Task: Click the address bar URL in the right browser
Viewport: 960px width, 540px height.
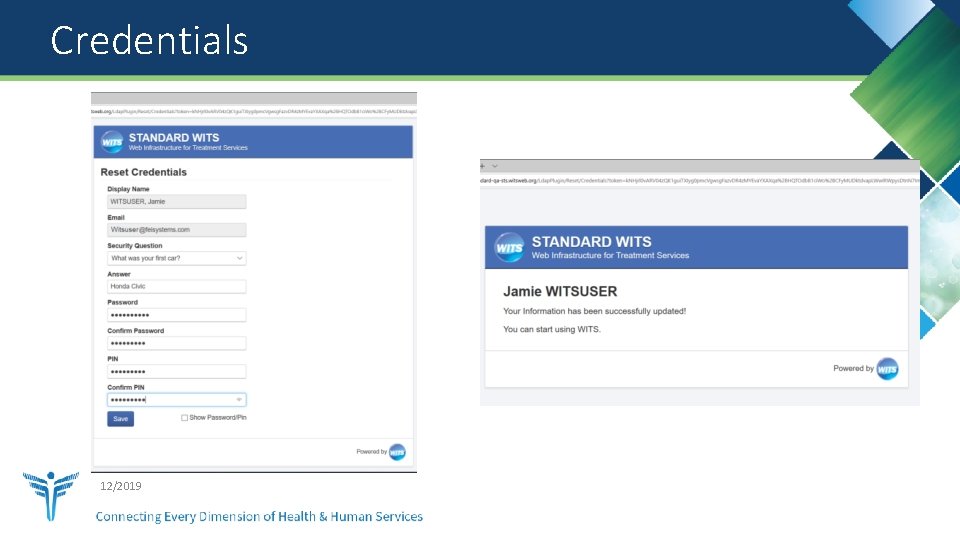Action: click(x=699, y=181)
